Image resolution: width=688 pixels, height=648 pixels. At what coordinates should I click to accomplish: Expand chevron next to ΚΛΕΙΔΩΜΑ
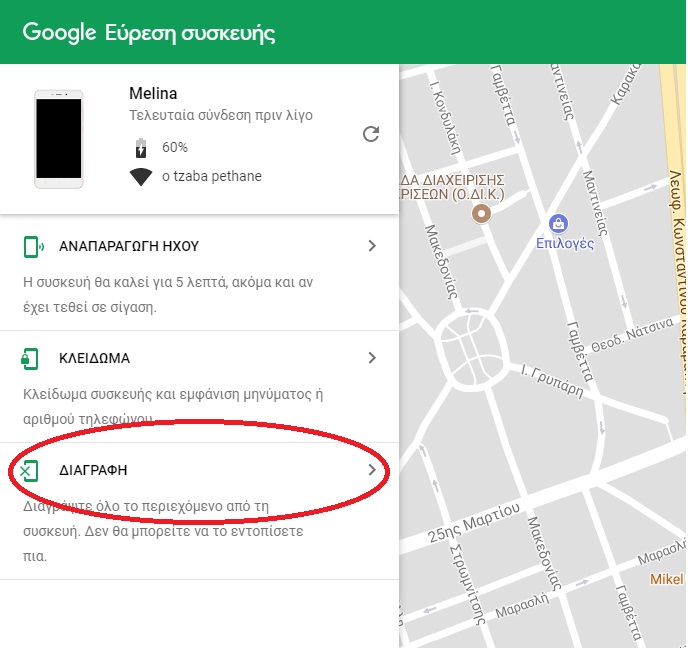point(372,358)
